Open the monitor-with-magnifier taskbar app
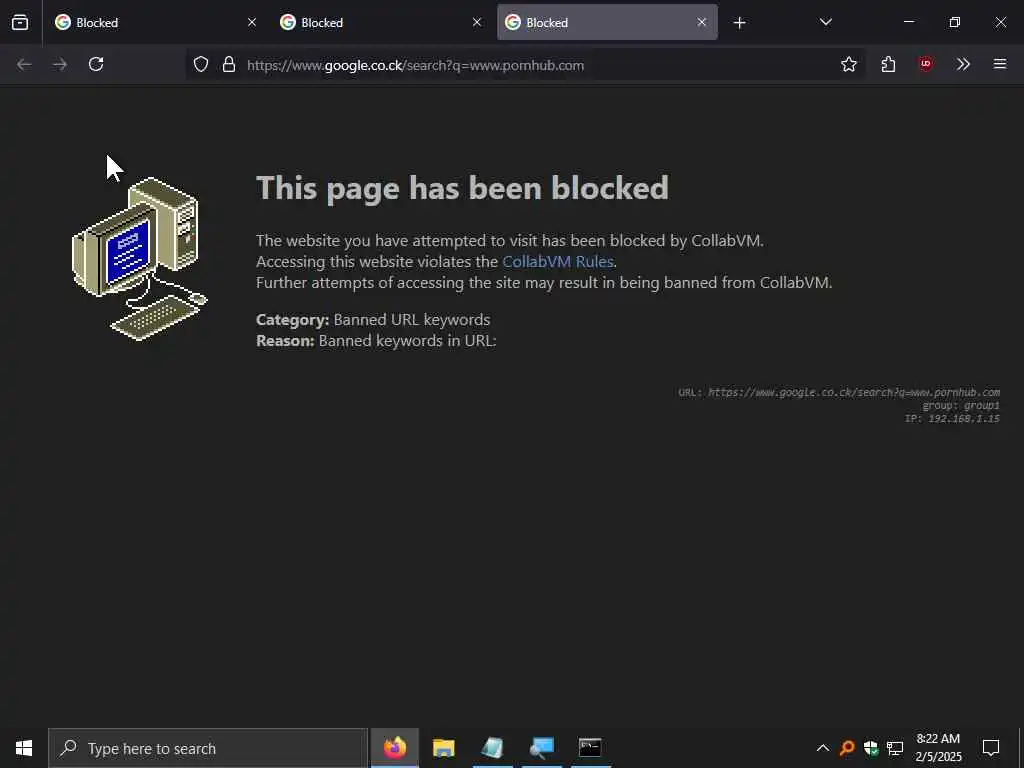 [541, 748]
